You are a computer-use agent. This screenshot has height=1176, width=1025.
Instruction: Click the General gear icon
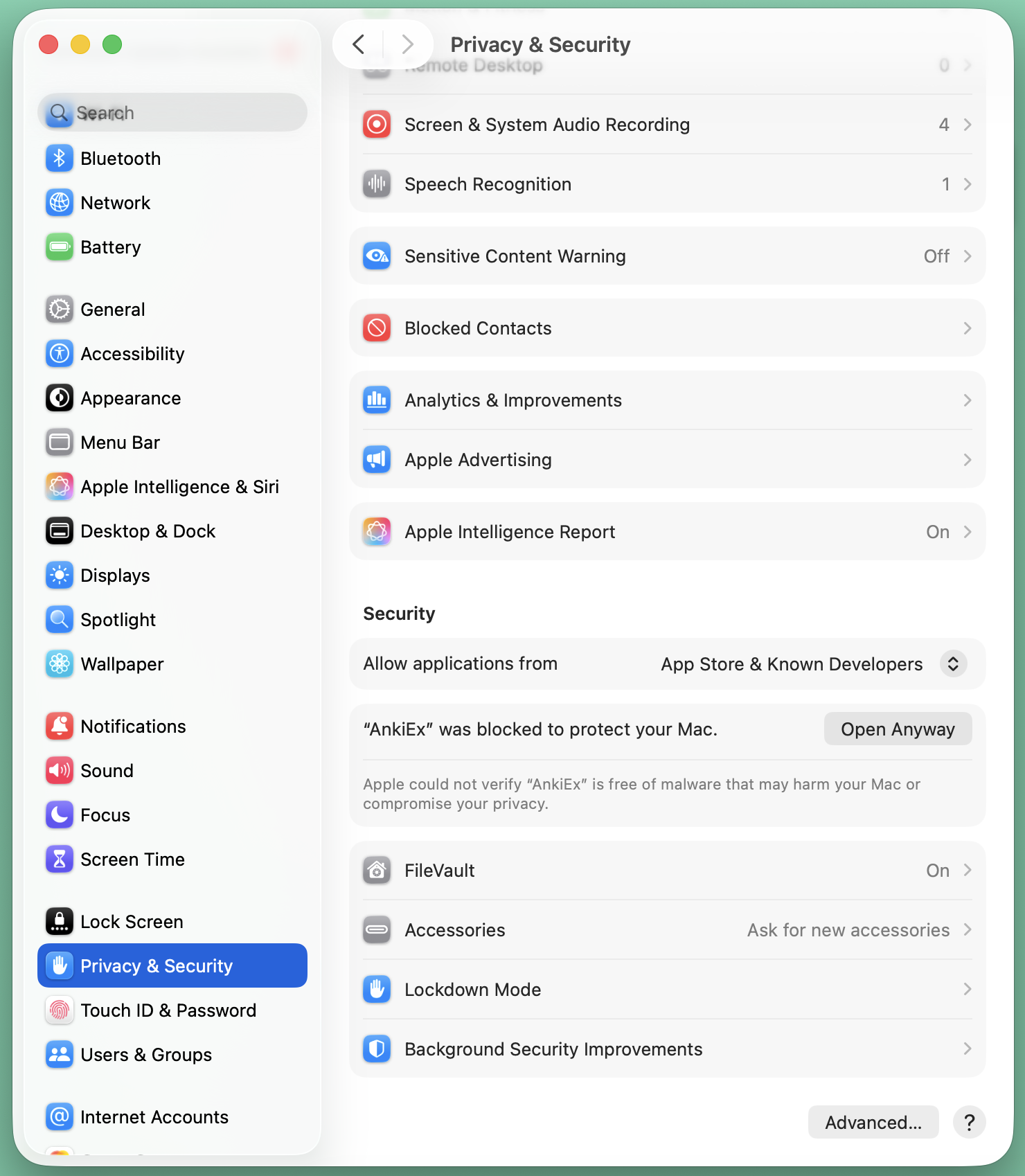coord(60,310)
